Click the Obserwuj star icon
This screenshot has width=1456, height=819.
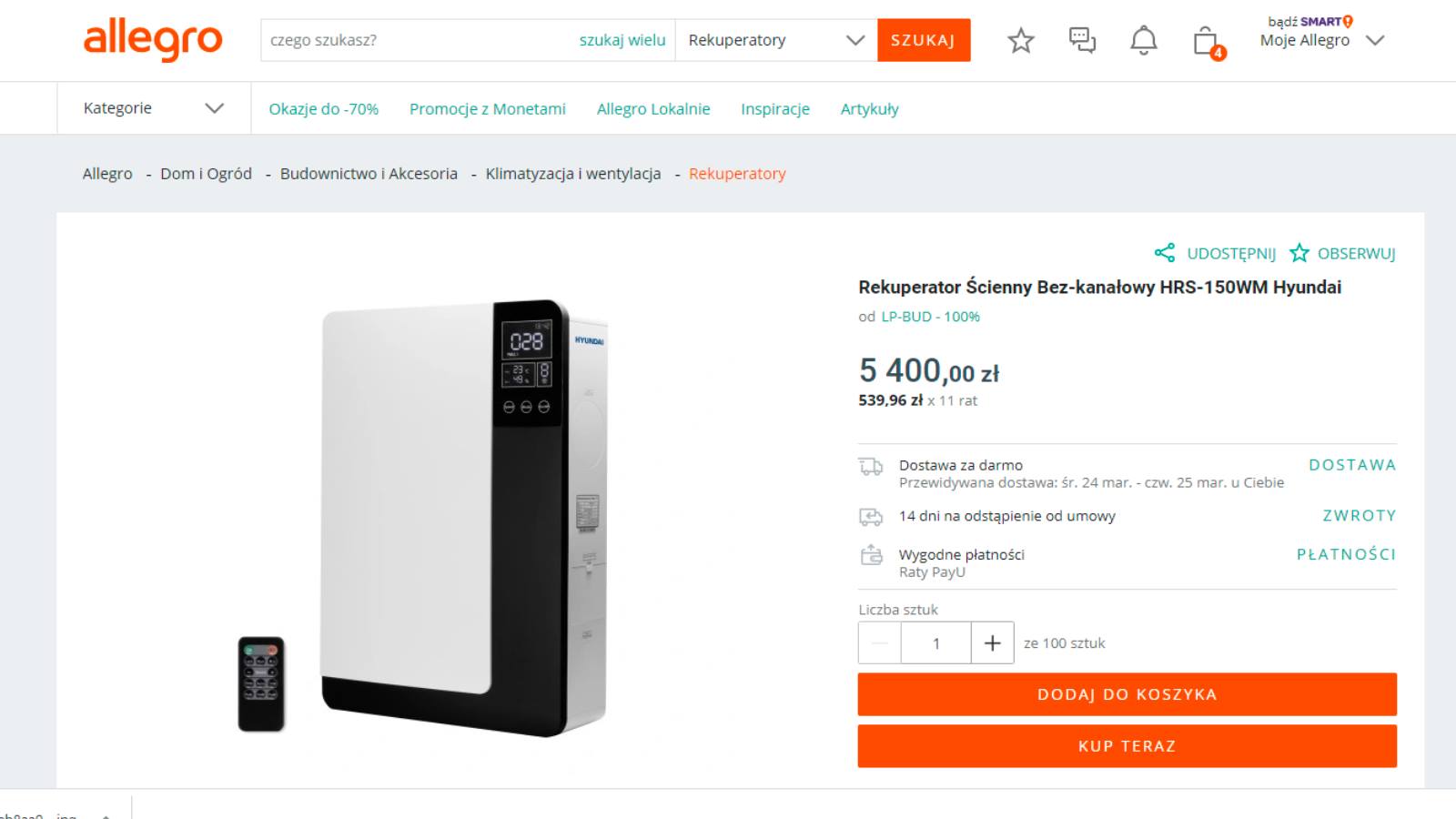click(x=1299, y=253)
